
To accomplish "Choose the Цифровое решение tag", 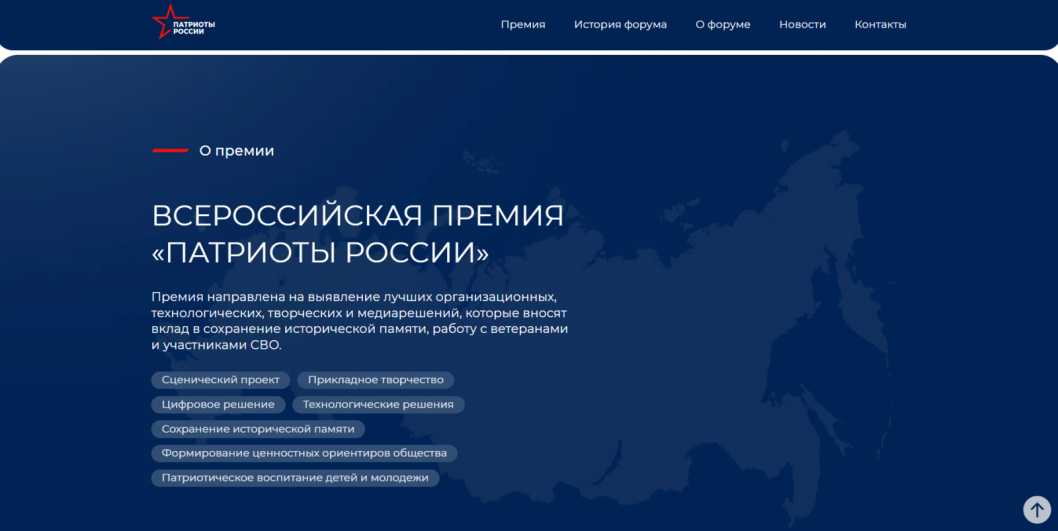I will tap(218, 404).
